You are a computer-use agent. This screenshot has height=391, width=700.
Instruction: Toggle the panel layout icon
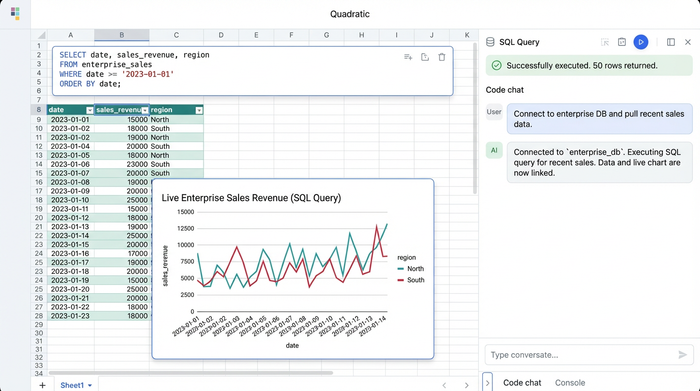click(671, 42)
